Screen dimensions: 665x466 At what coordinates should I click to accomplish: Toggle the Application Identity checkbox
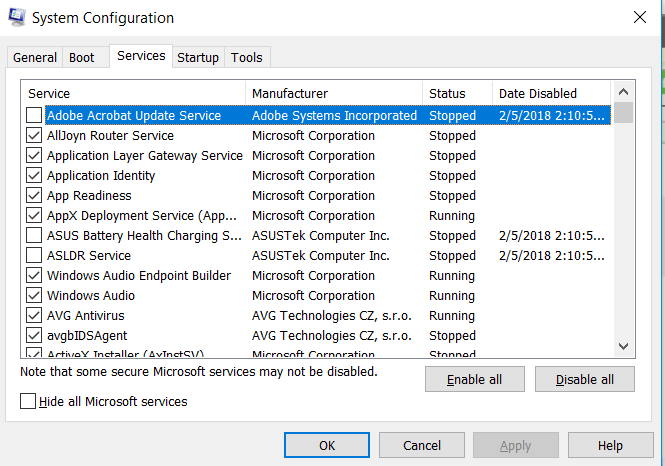[x=34, y=175]
